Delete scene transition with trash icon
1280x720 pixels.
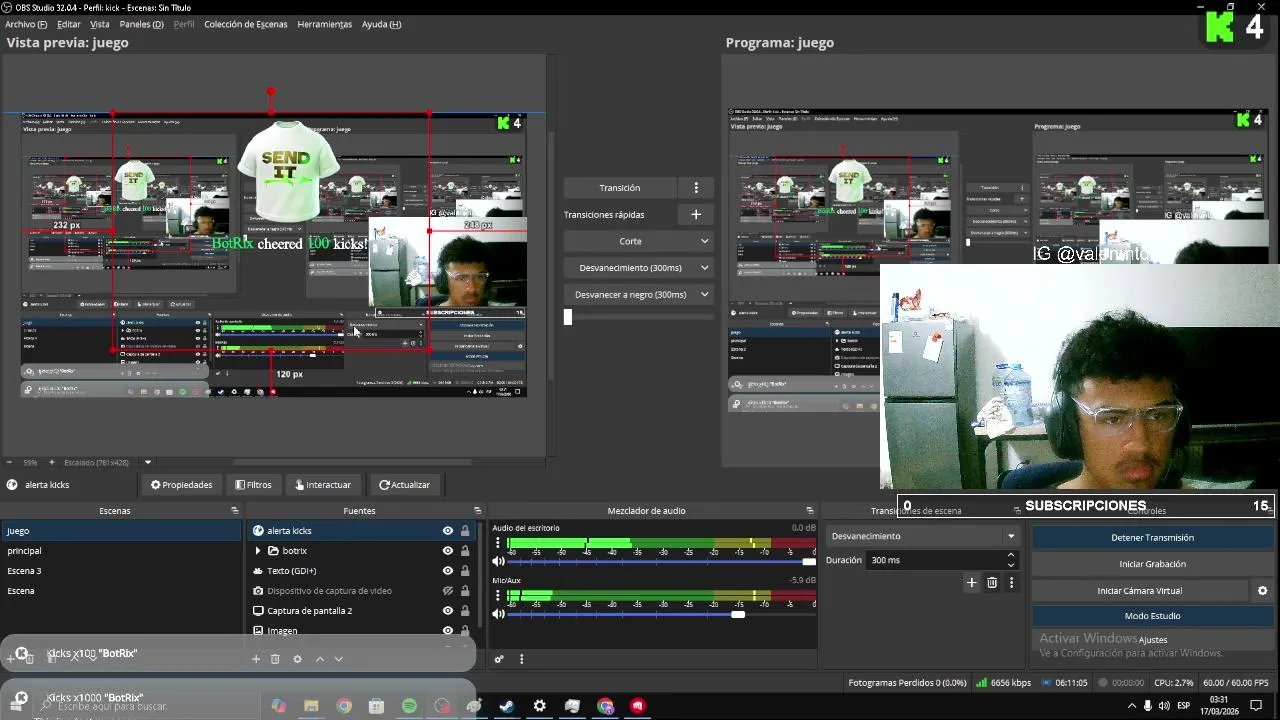coord(992,583)
